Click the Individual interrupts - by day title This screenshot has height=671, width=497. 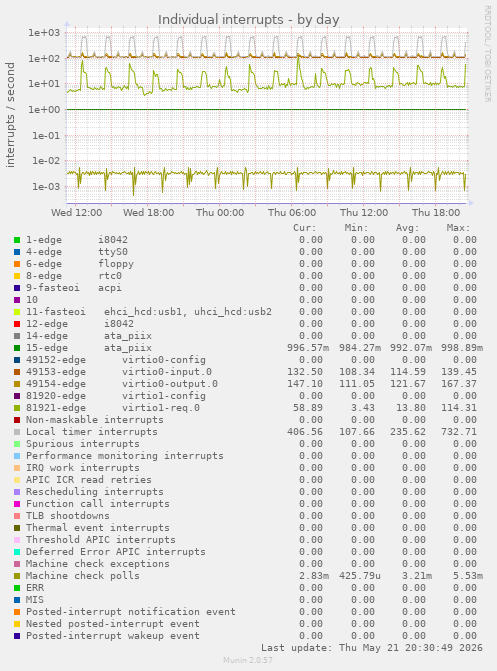point(249,20)
